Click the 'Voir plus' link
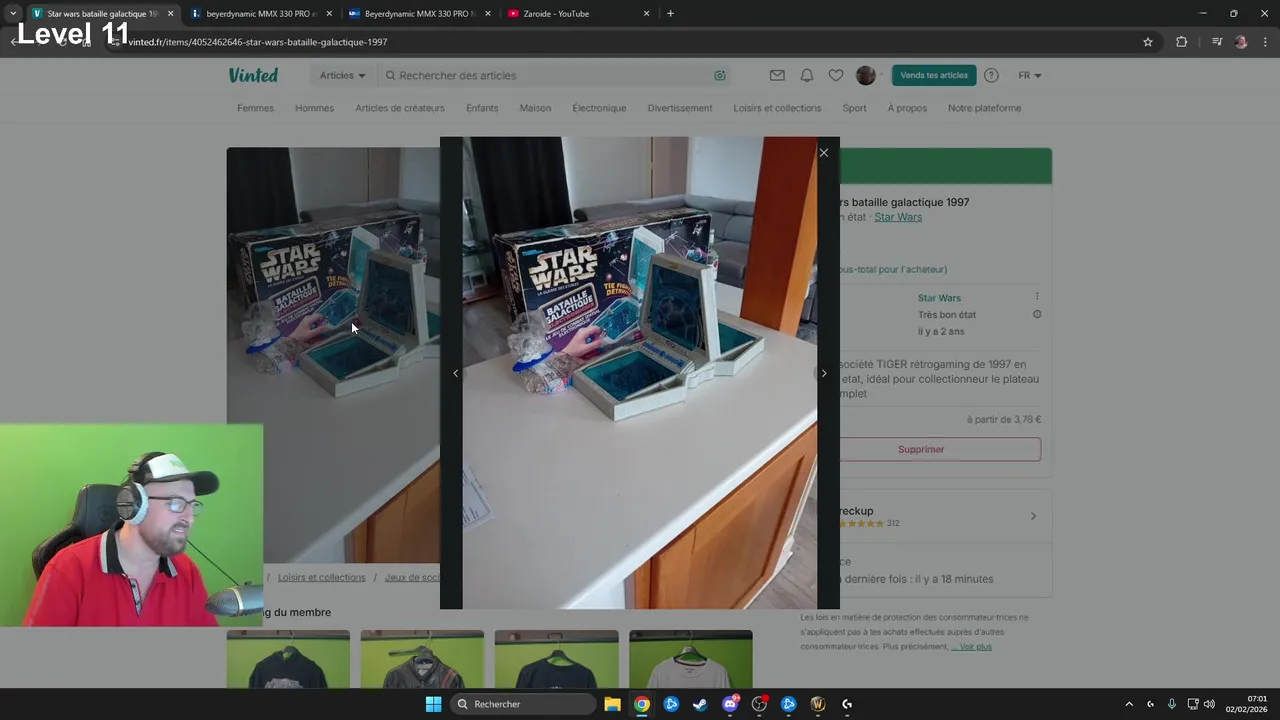The image size is (1280, 720). click(x=971, y=647)
